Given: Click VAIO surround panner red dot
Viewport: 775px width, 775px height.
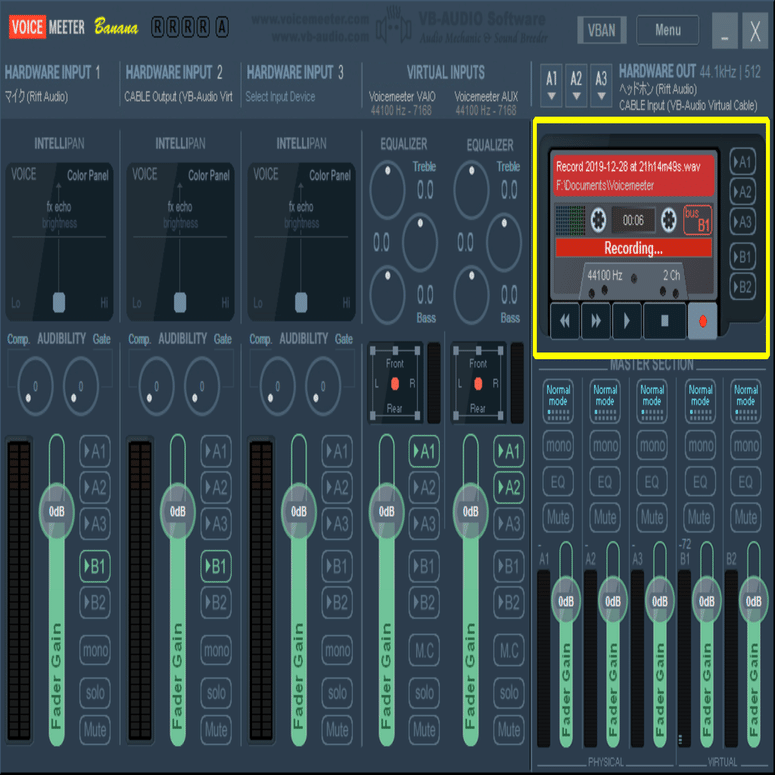Looking at the screenshot, I should [395, 384].
